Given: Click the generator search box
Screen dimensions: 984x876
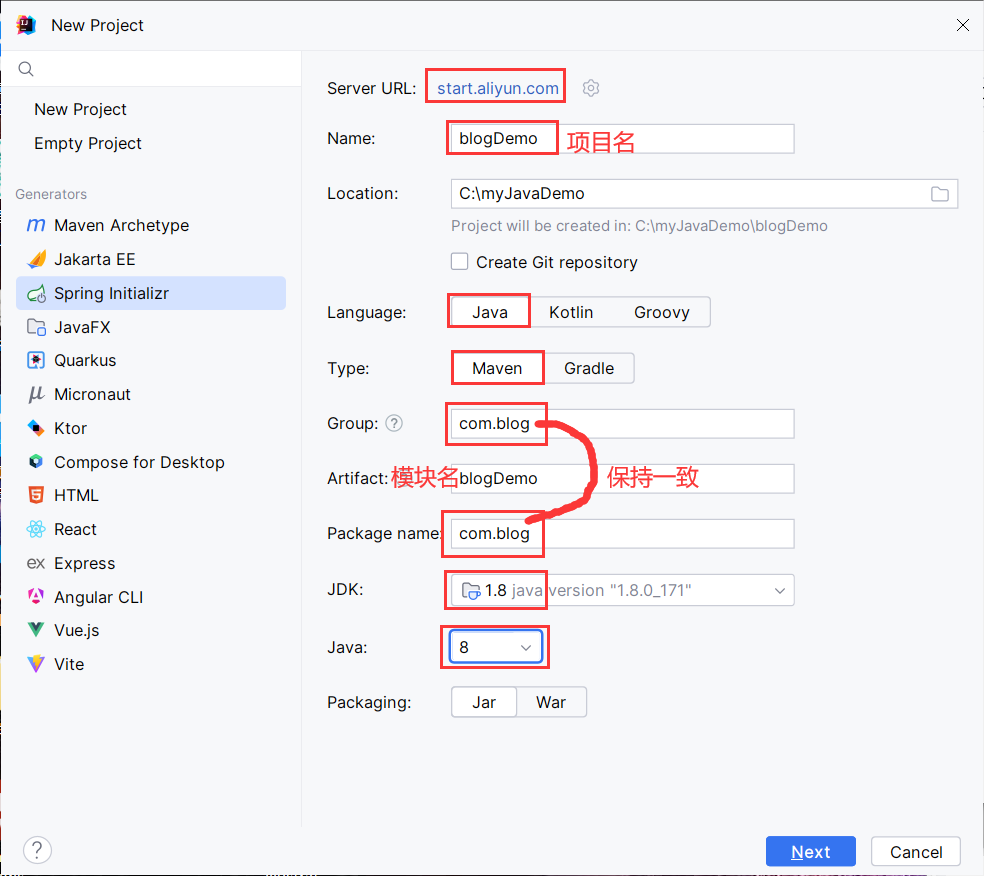Looking at the screenshot, I should (151, 68).
